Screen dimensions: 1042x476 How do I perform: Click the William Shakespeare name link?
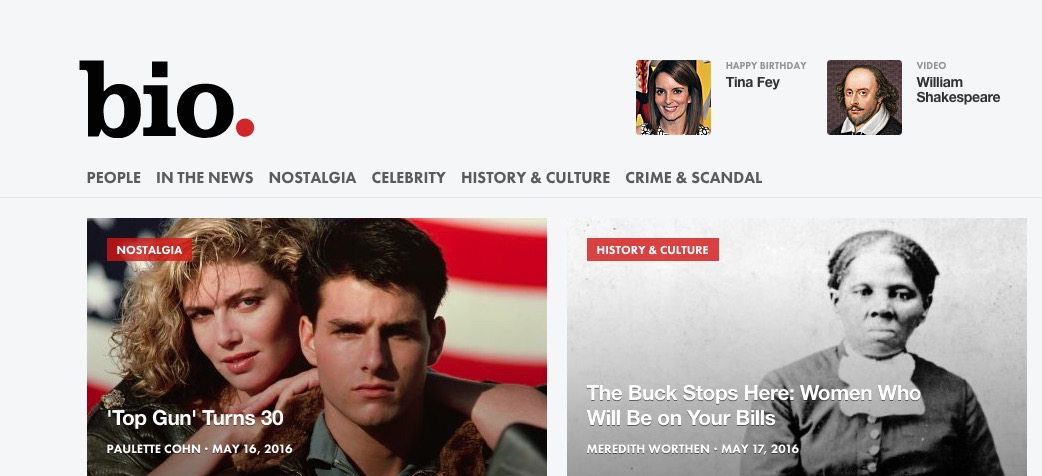tap(958, 90)
